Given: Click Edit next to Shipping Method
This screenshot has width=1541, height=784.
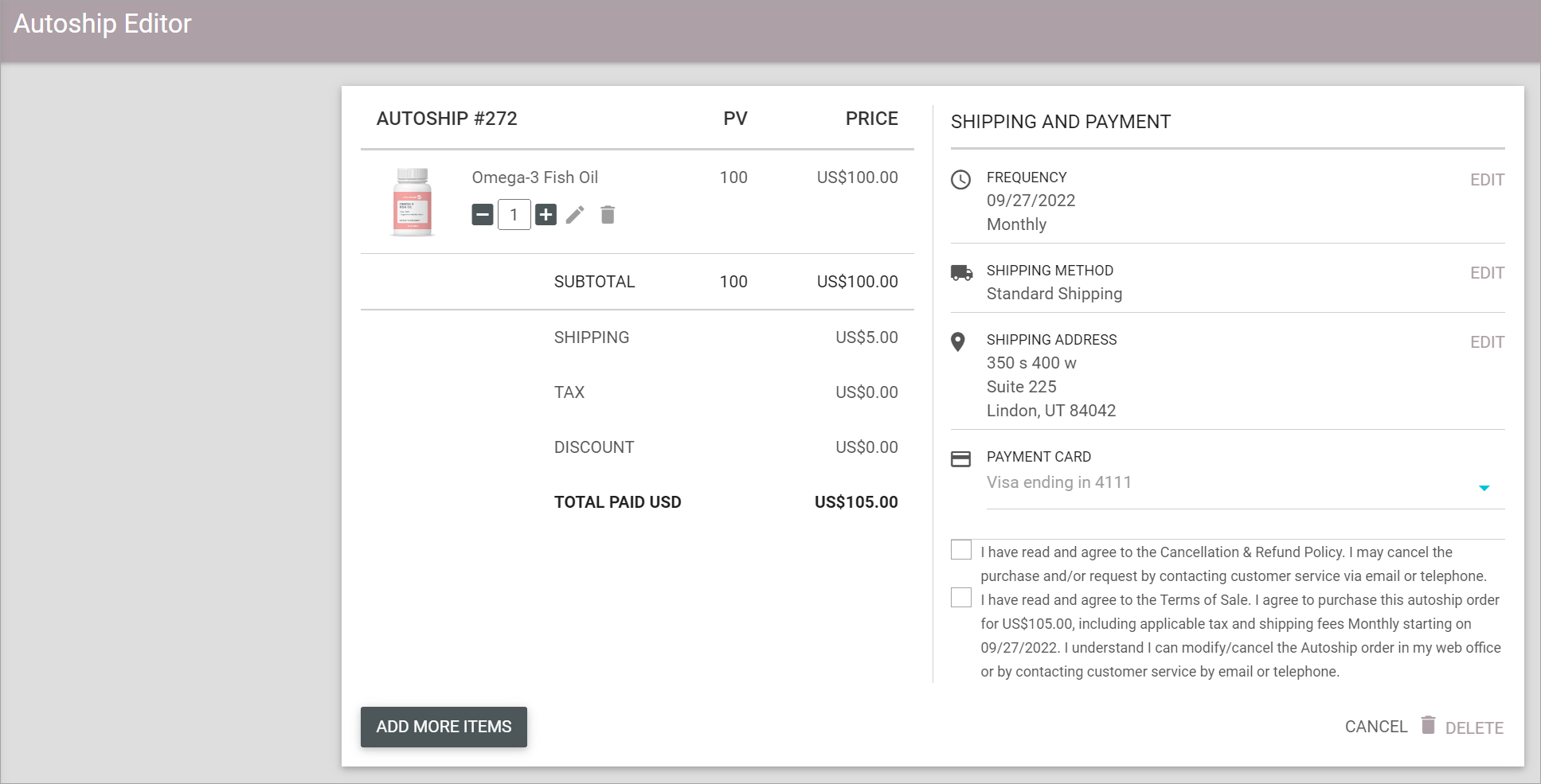Looking at the screenshot, I should 1486,272.
